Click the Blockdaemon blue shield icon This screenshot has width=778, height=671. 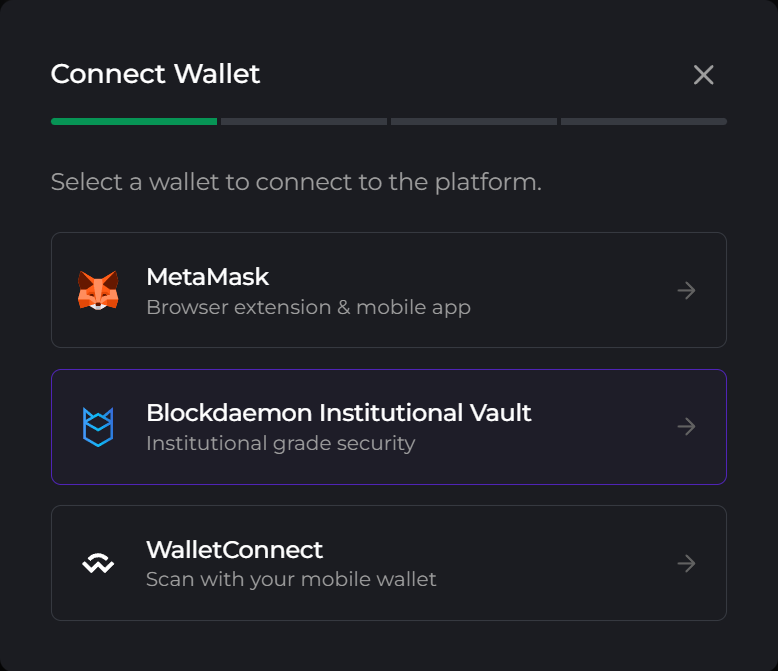point(98,427)
